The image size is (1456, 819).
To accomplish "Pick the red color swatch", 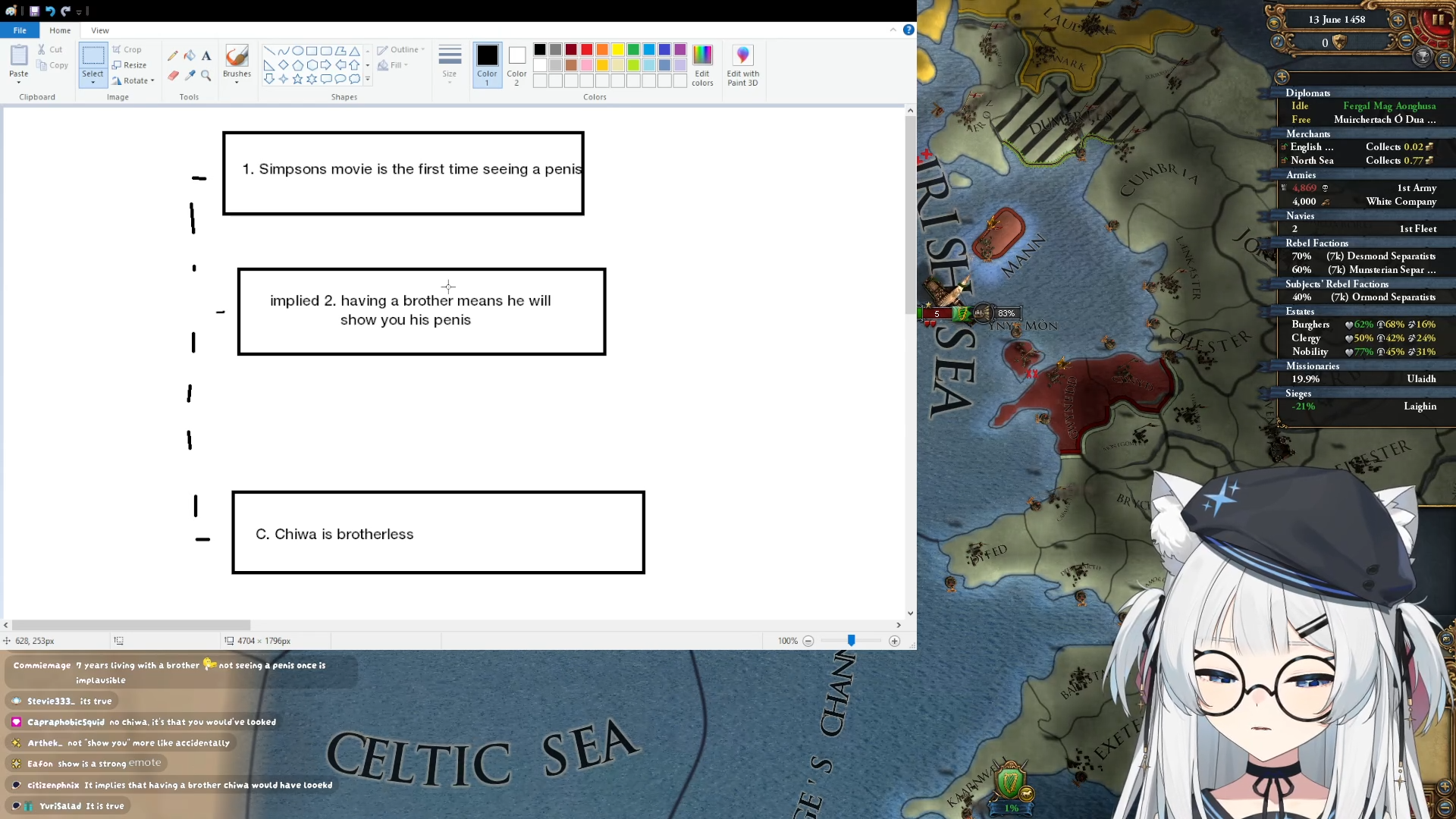I will click(x=586, y=50).
